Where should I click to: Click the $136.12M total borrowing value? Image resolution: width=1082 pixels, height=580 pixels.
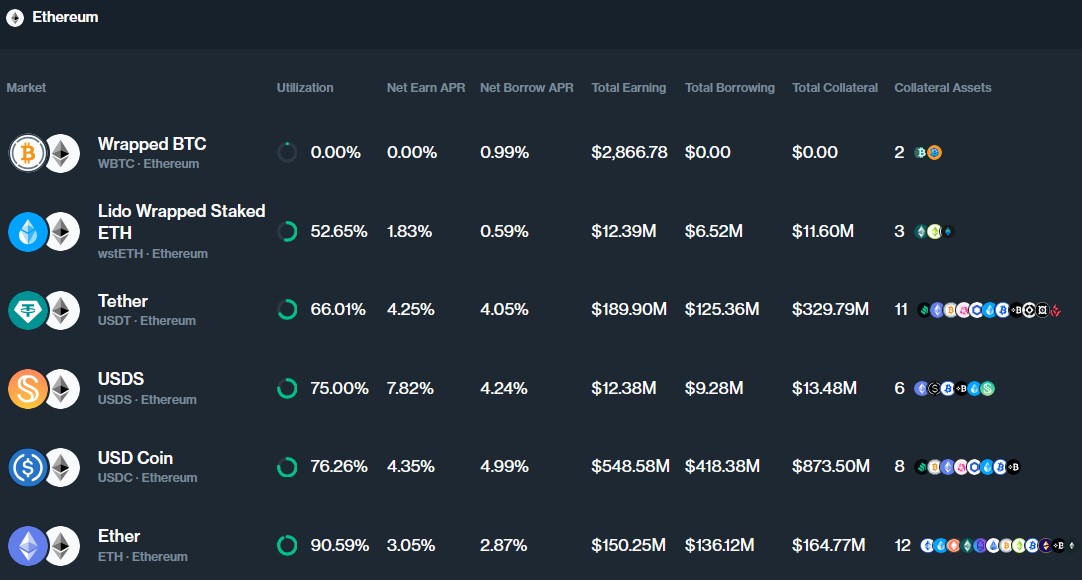pyautogui.click(x=719, y=546)
